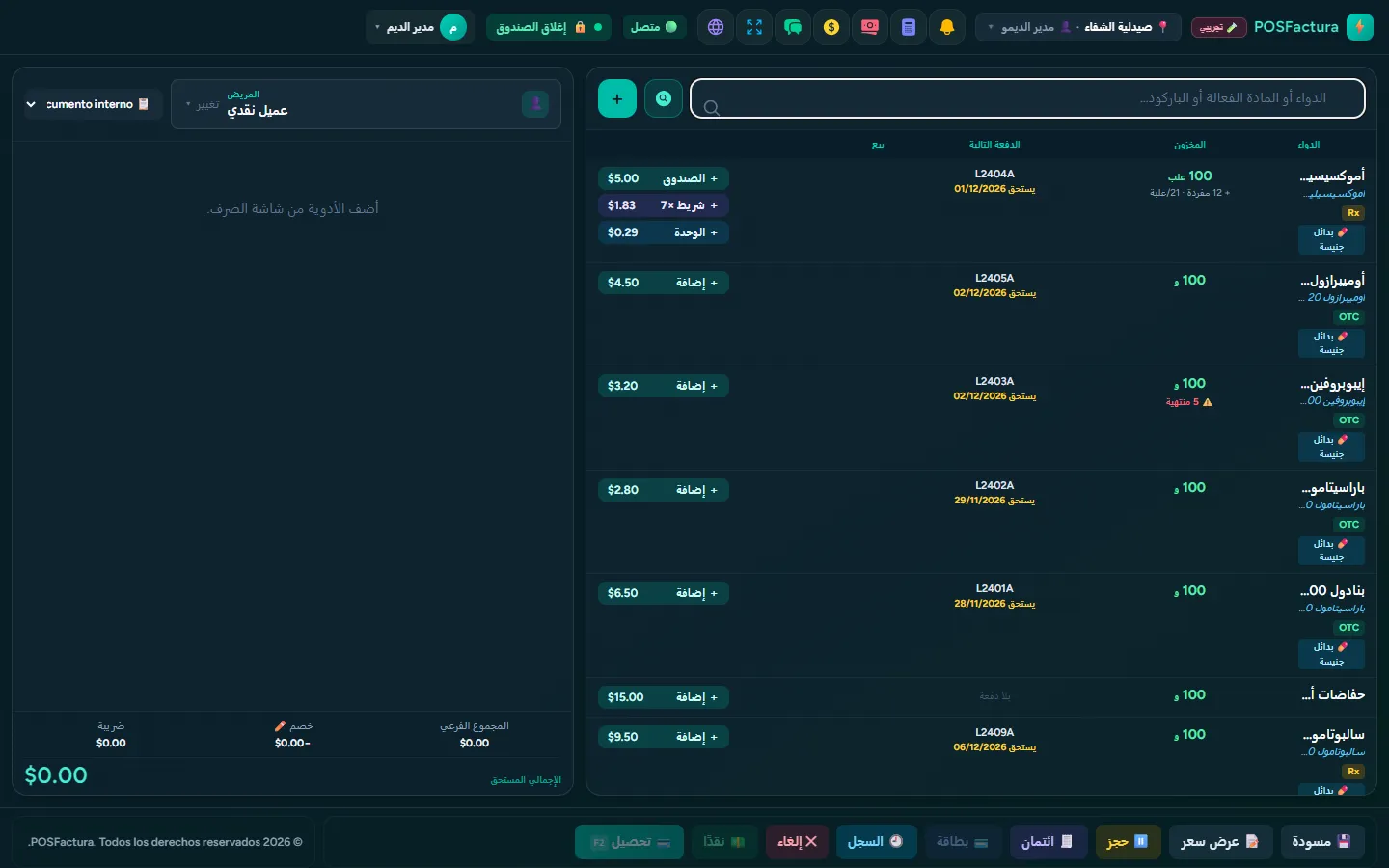Add شريط ×7 option at $1.83
Viewport: 1389px width, 868px height.
pyautogui.click(x=664, y=205)
